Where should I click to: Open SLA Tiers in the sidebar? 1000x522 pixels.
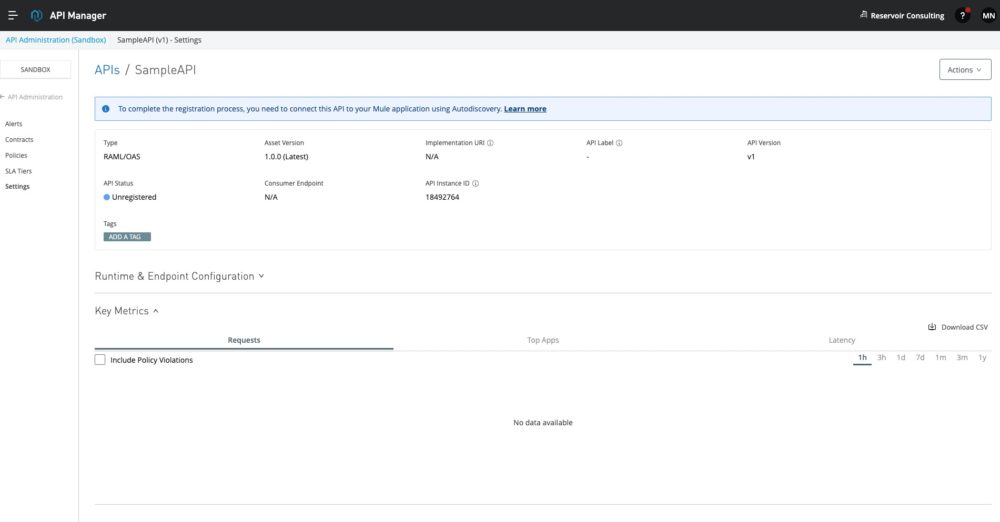pos(18,171)
